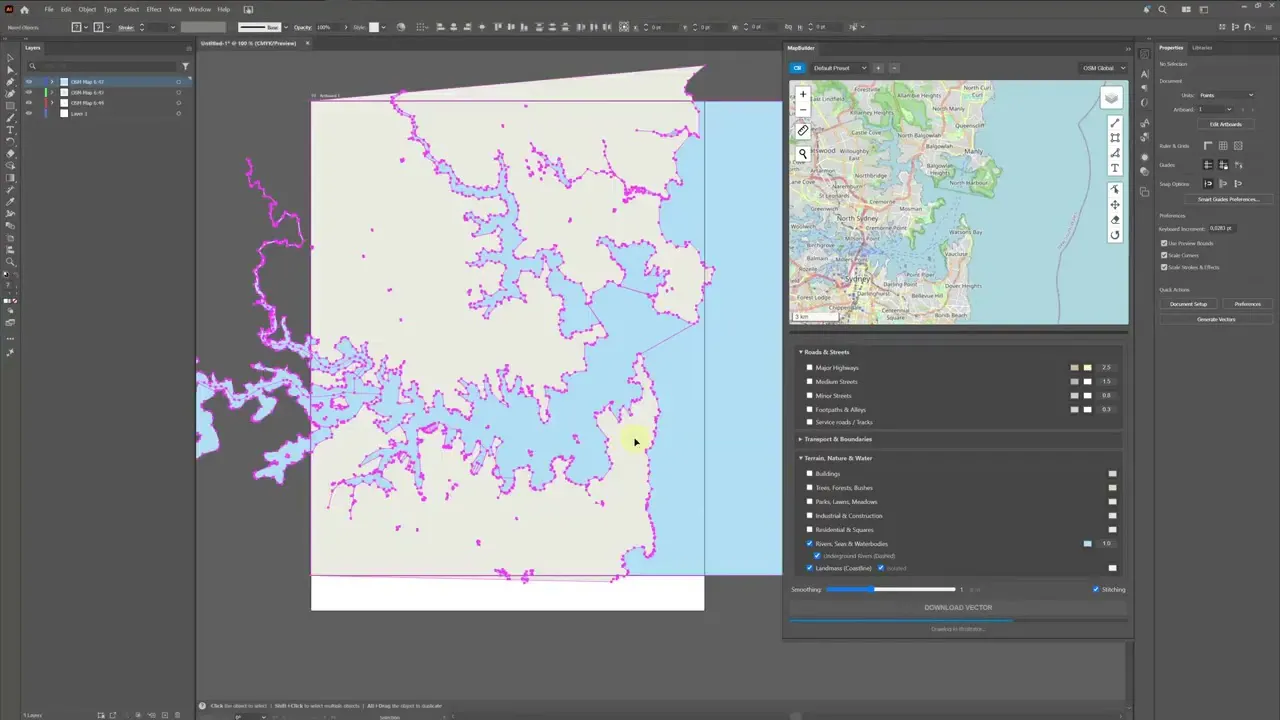Open the Units Points dropdown
This screenshot has height=720, width=1280.
pos(1226,95)
